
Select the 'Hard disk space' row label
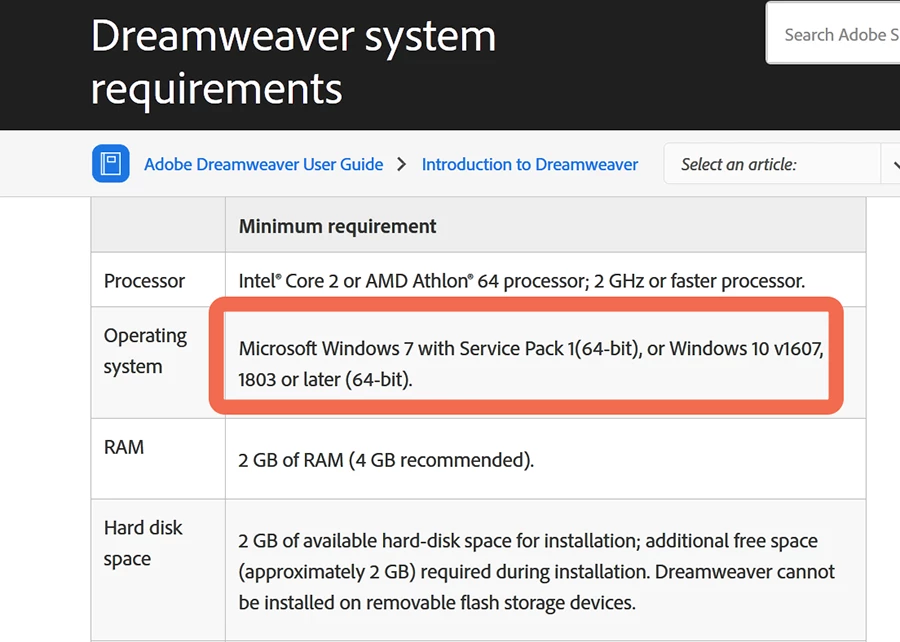click(x=143, y=543)
